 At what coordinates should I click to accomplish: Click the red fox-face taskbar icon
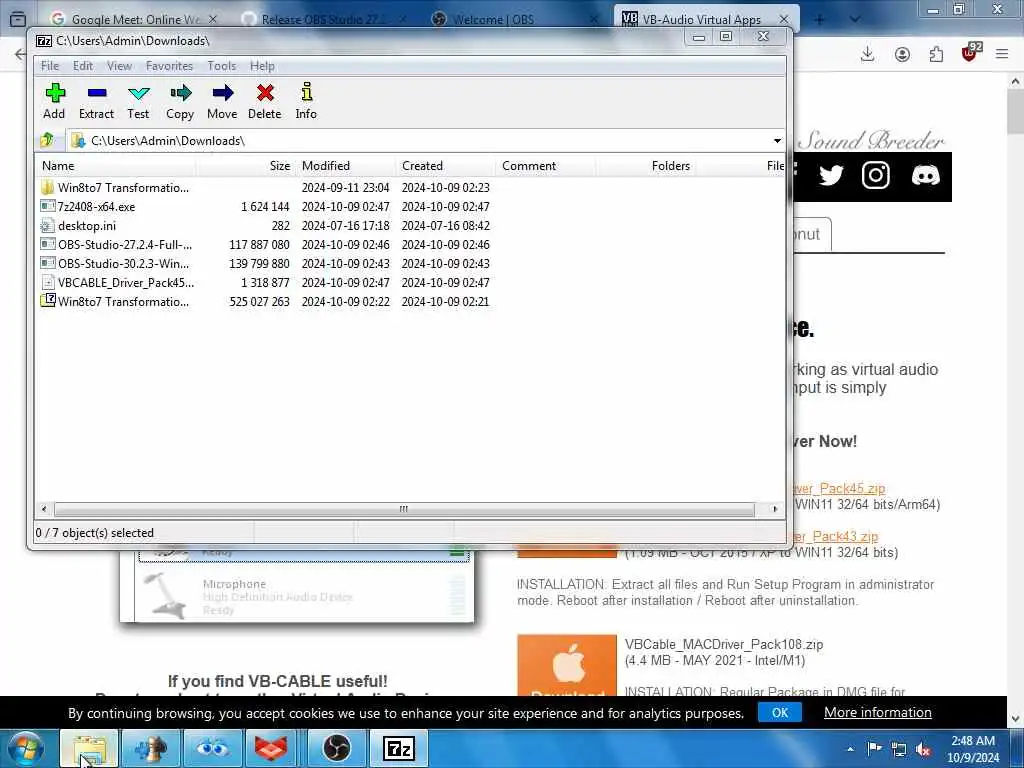click(271, 748)
